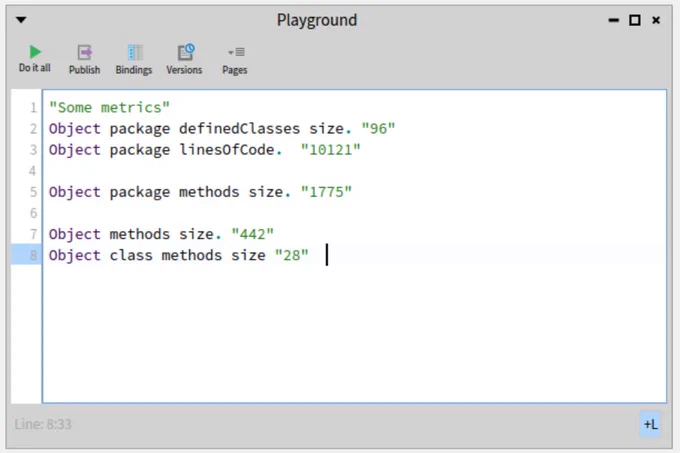Click the "28" result comment
Image resolution: width=680 pixels, height=453 pixels.
[x=291, y=255]
